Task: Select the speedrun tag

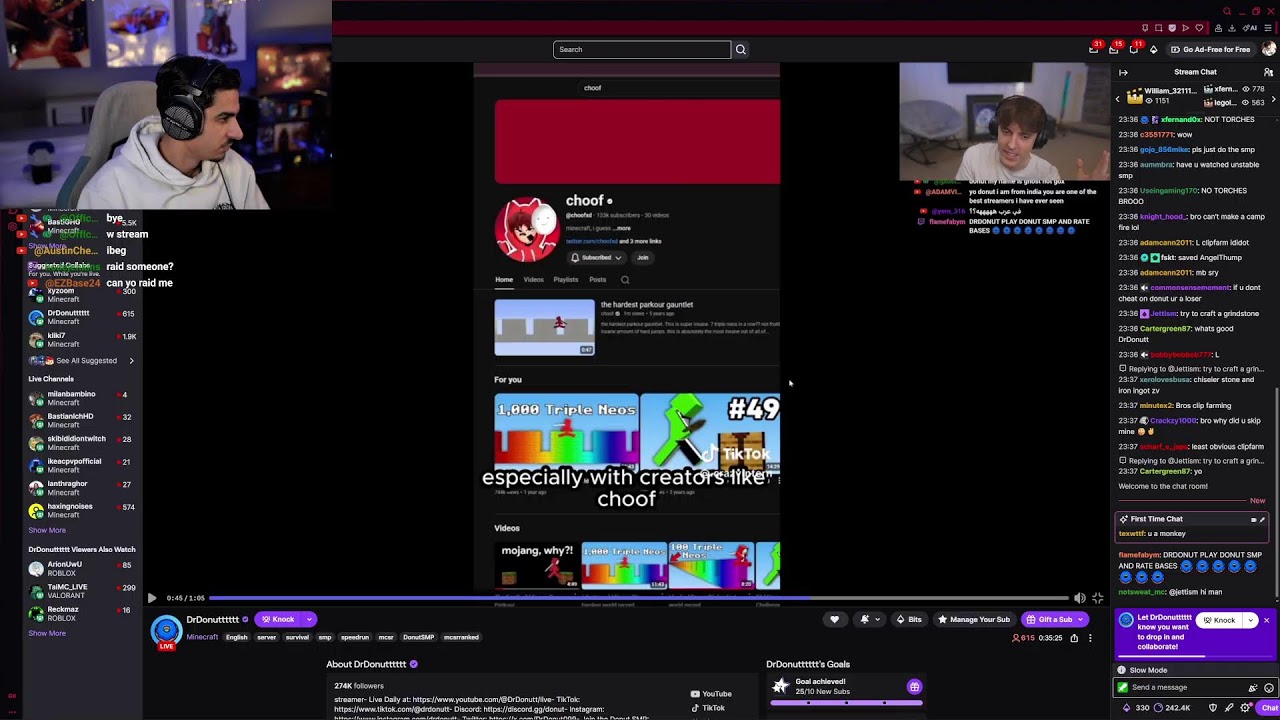Action: pyautogui.click(x=355, y=637)
